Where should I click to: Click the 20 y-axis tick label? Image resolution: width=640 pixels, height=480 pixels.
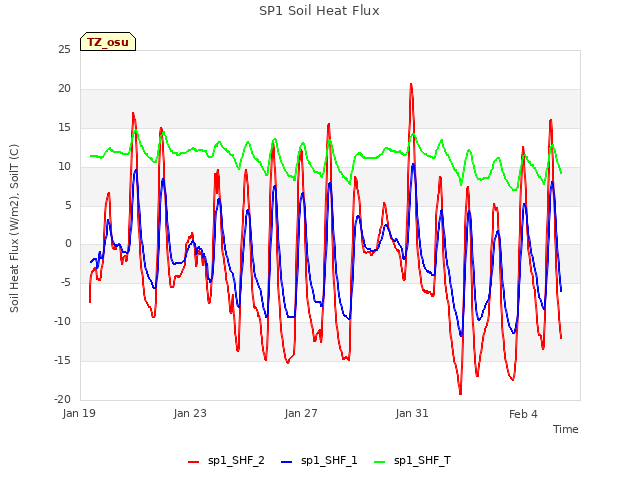tap(64, 89)
